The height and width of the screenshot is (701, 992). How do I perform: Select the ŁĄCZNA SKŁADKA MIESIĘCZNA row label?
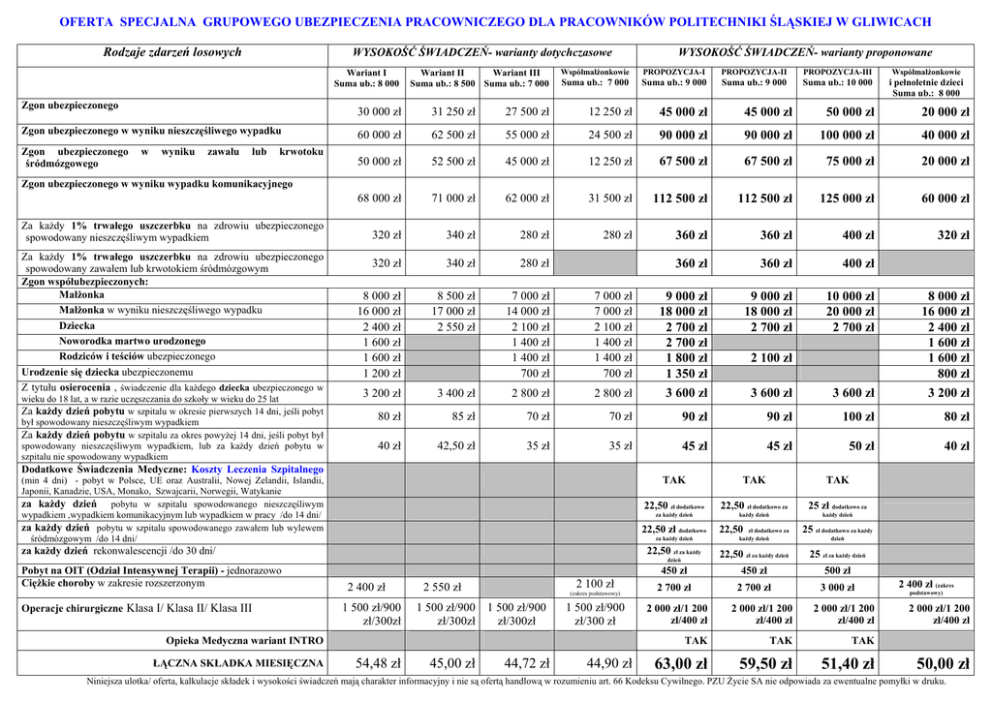click(x=238, y=662)
